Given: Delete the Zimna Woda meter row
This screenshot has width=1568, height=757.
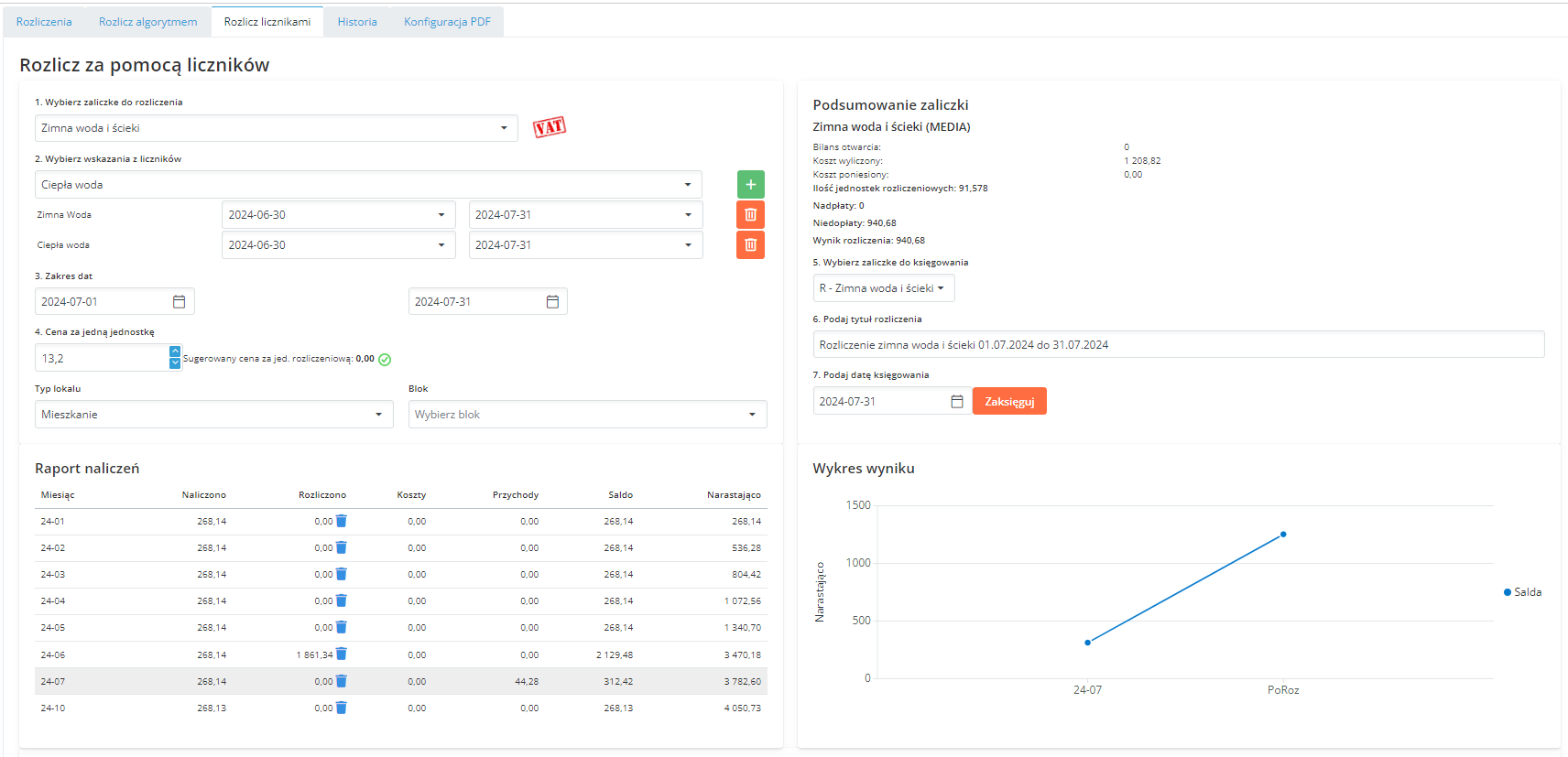Looking at the screenshot, I should [x=750, y=215].
